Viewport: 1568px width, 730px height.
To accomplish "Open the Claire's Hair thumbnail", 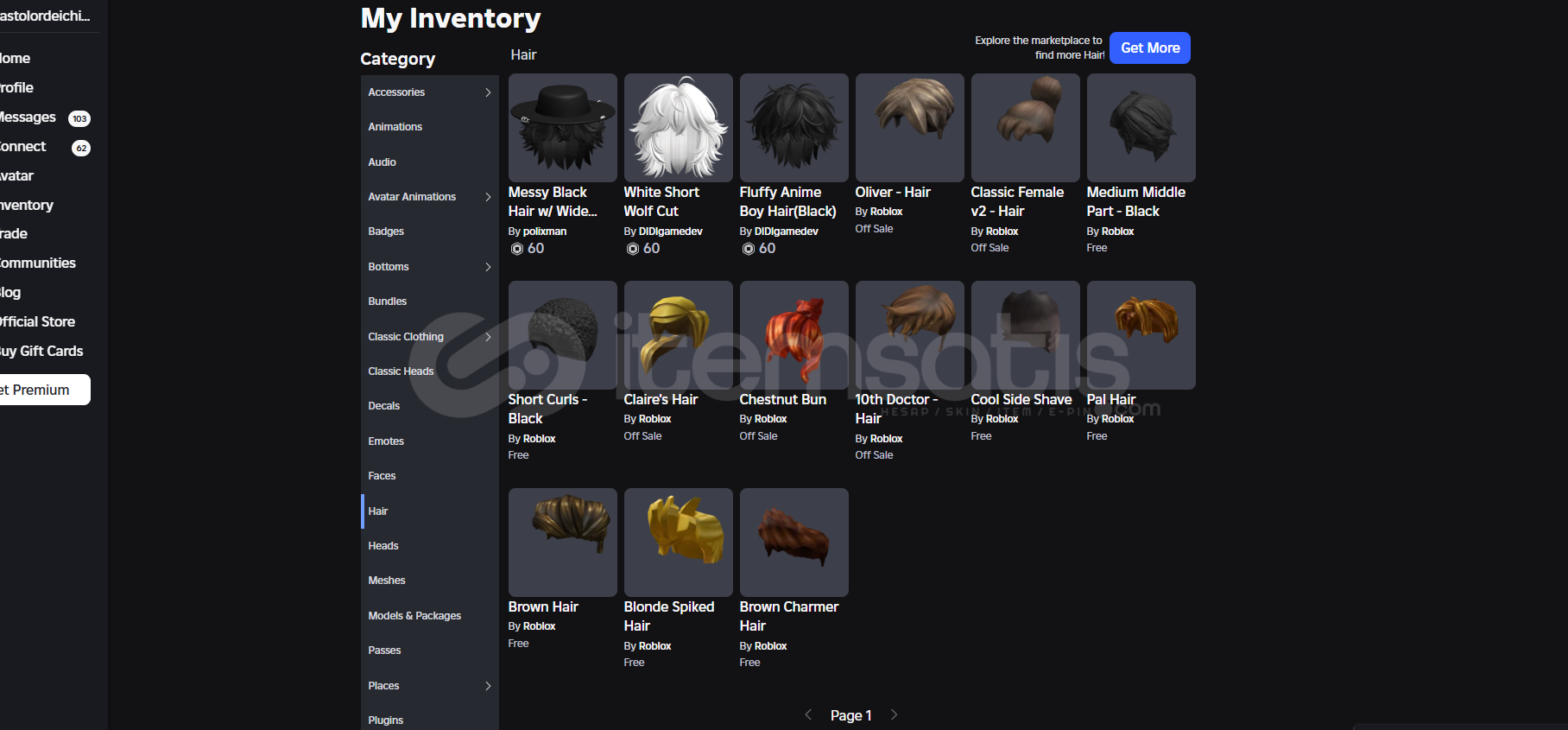I will [x=679, y=335].
